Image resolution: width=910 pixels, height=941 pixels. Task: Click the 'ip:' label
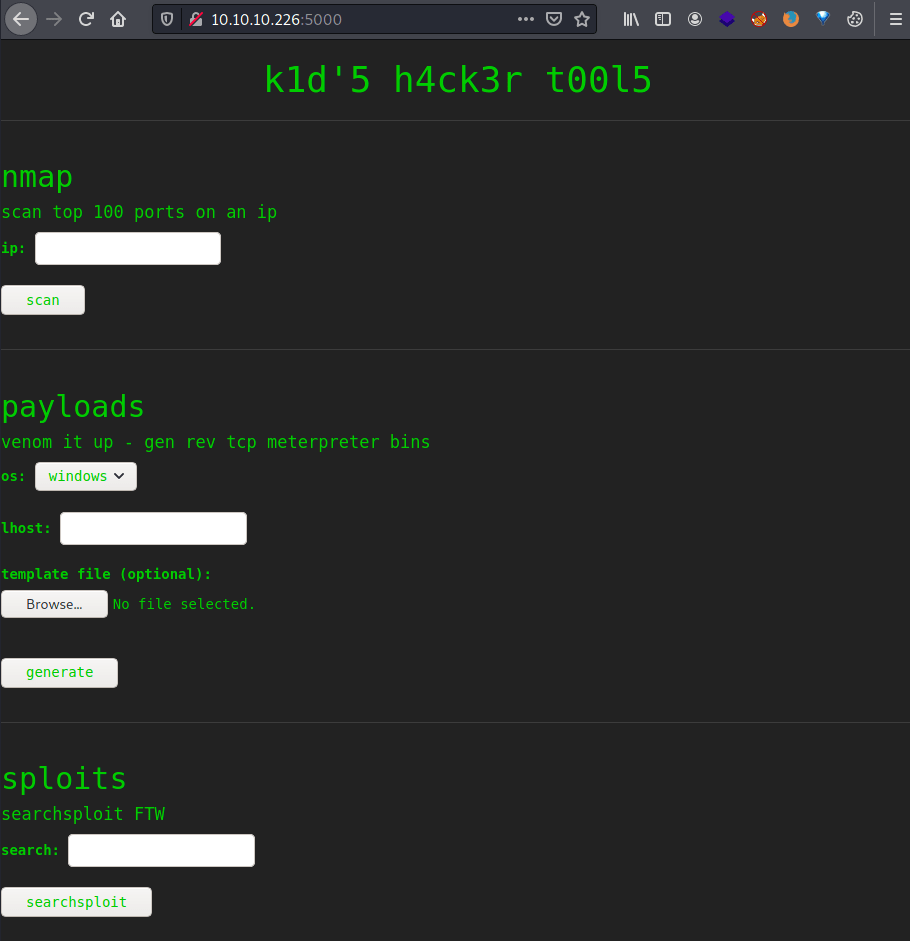coord(13,248)
